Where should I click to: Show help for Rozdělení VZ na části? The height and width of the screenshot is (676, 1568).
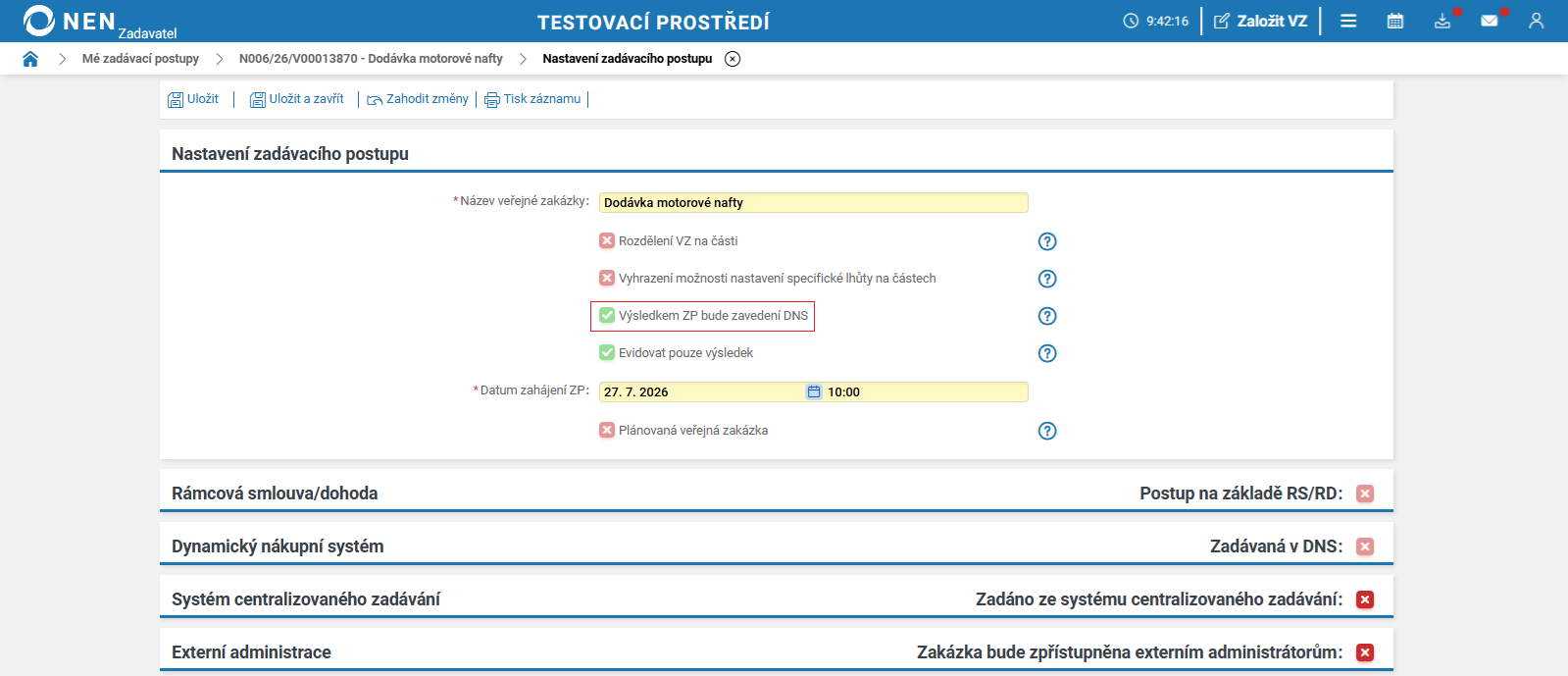pos(1047,241)
